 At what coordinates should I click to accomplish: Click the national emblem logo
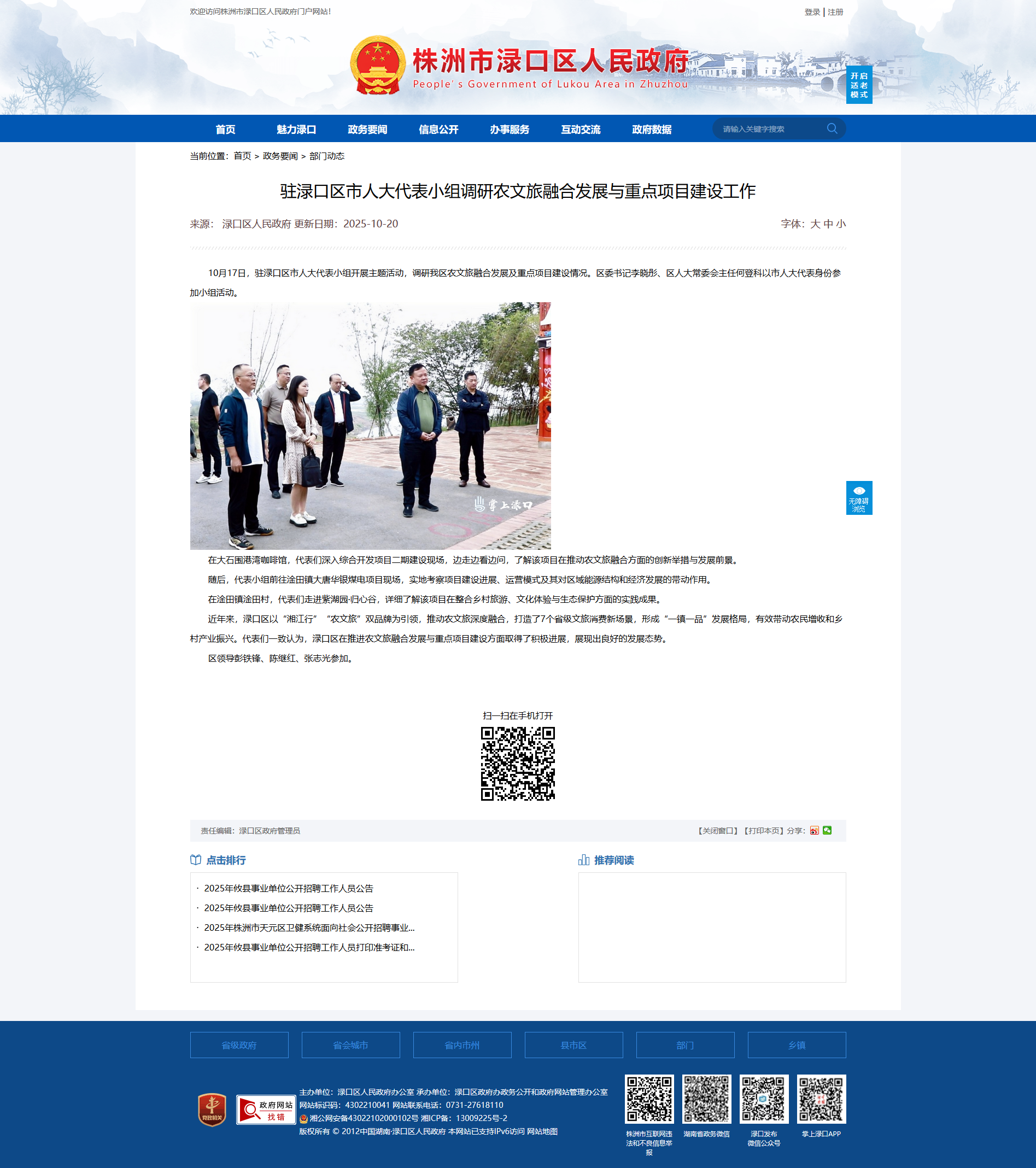click(x=377, y=66)
